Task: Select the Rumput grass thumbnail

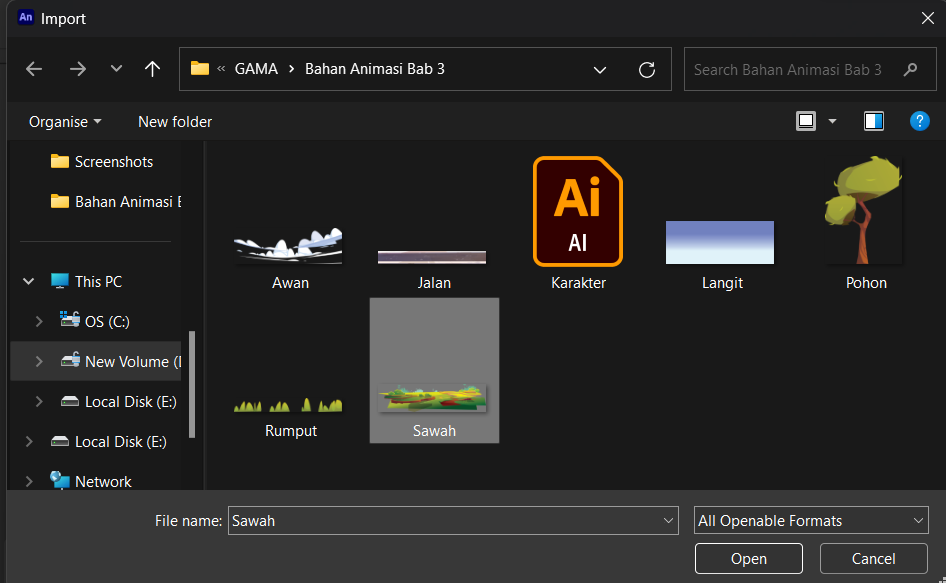Action: [x=288, y=404]
